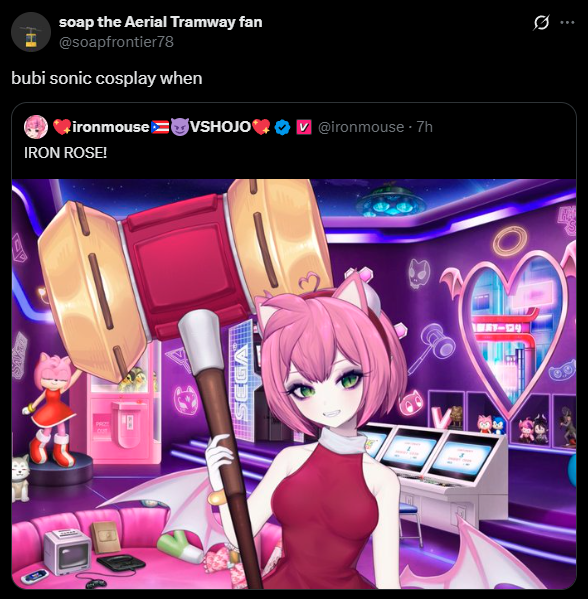Viewport: 588px width, 599px height.
Task: Click the pink VShojo affiliate badge
Action: [x=304, y=127]
